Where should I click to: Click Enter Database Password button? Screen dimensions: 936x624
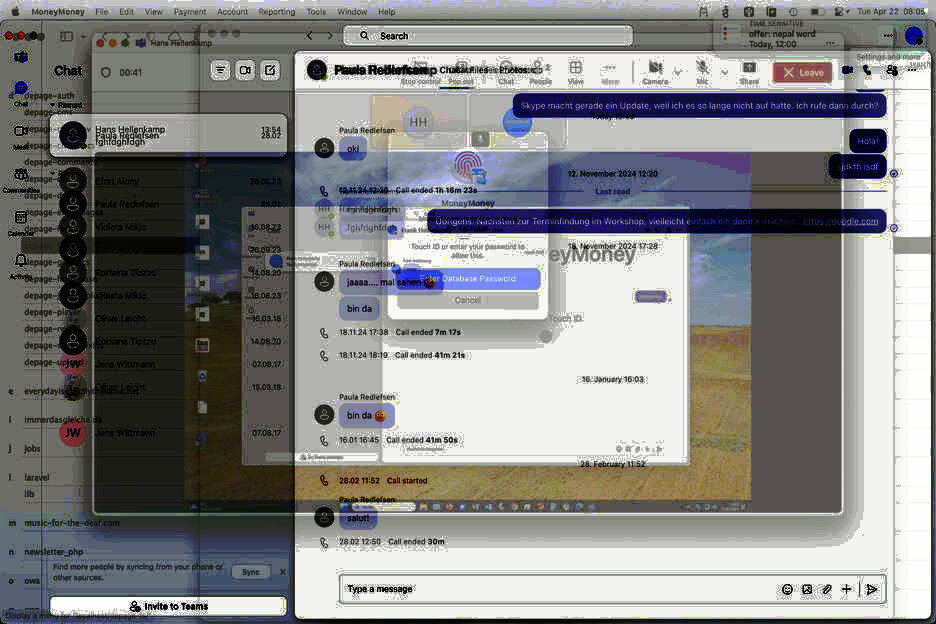click(x=468, y=279)
